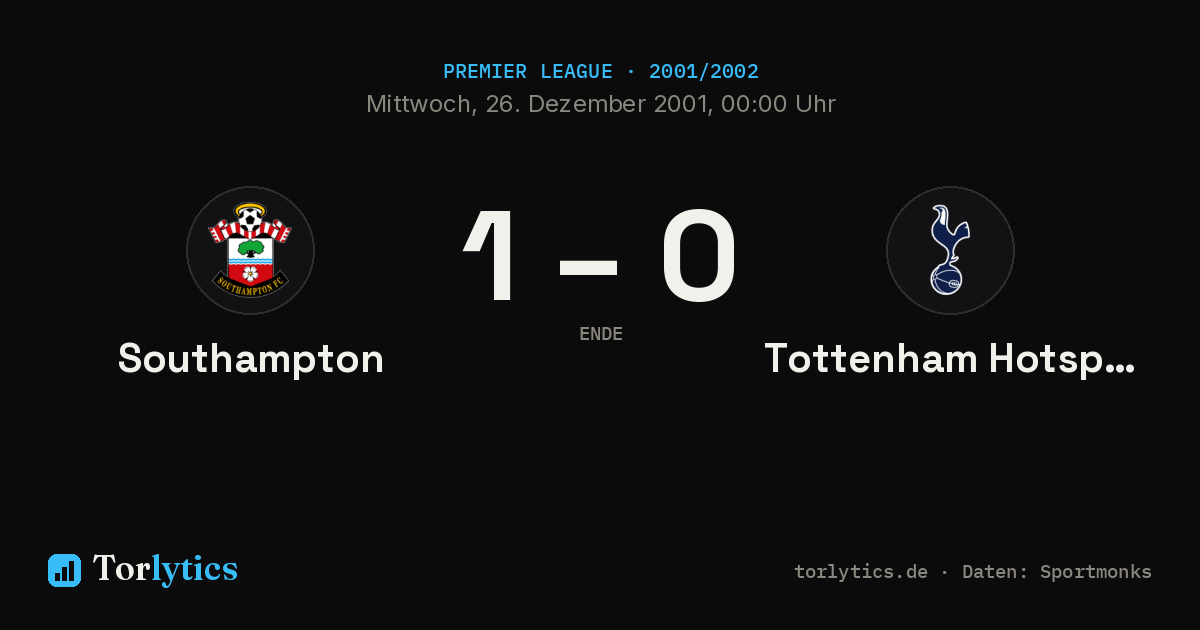Click the dash between the scores
1200x630 pixels.
click(588, 266)
